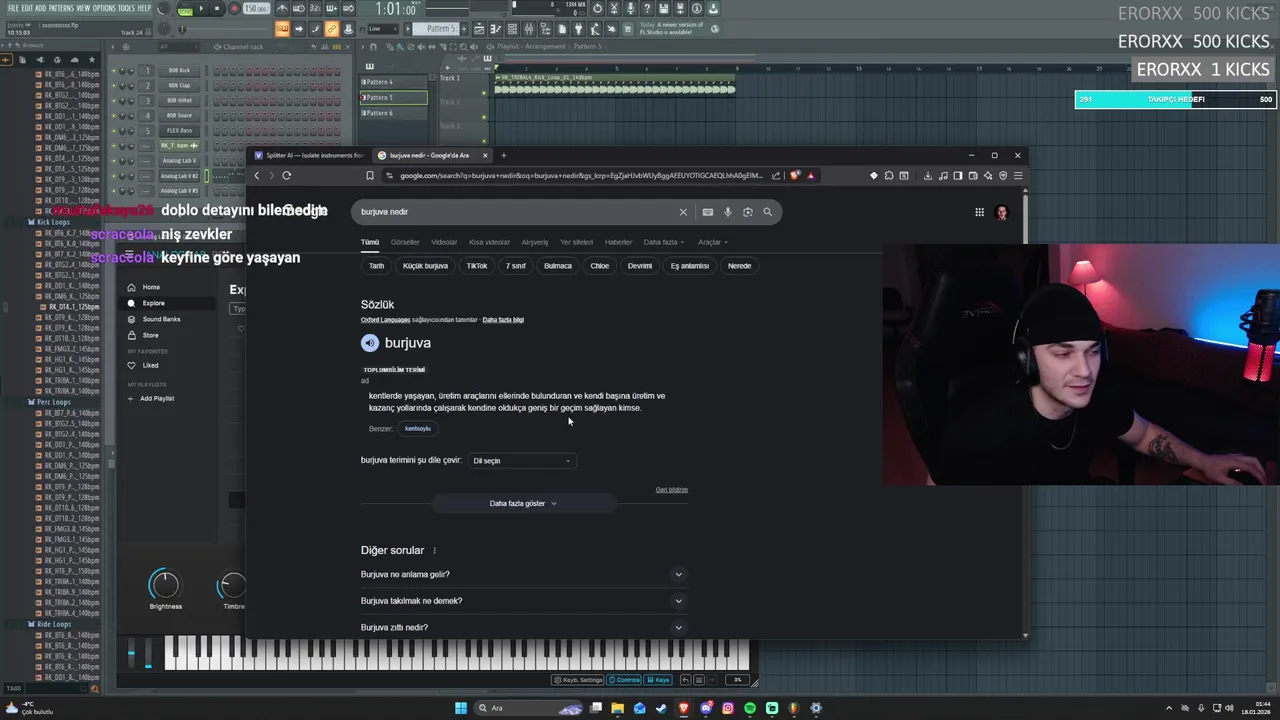Open Google Lens image search
The image size is (1280, 720).
tap(747, 212)
